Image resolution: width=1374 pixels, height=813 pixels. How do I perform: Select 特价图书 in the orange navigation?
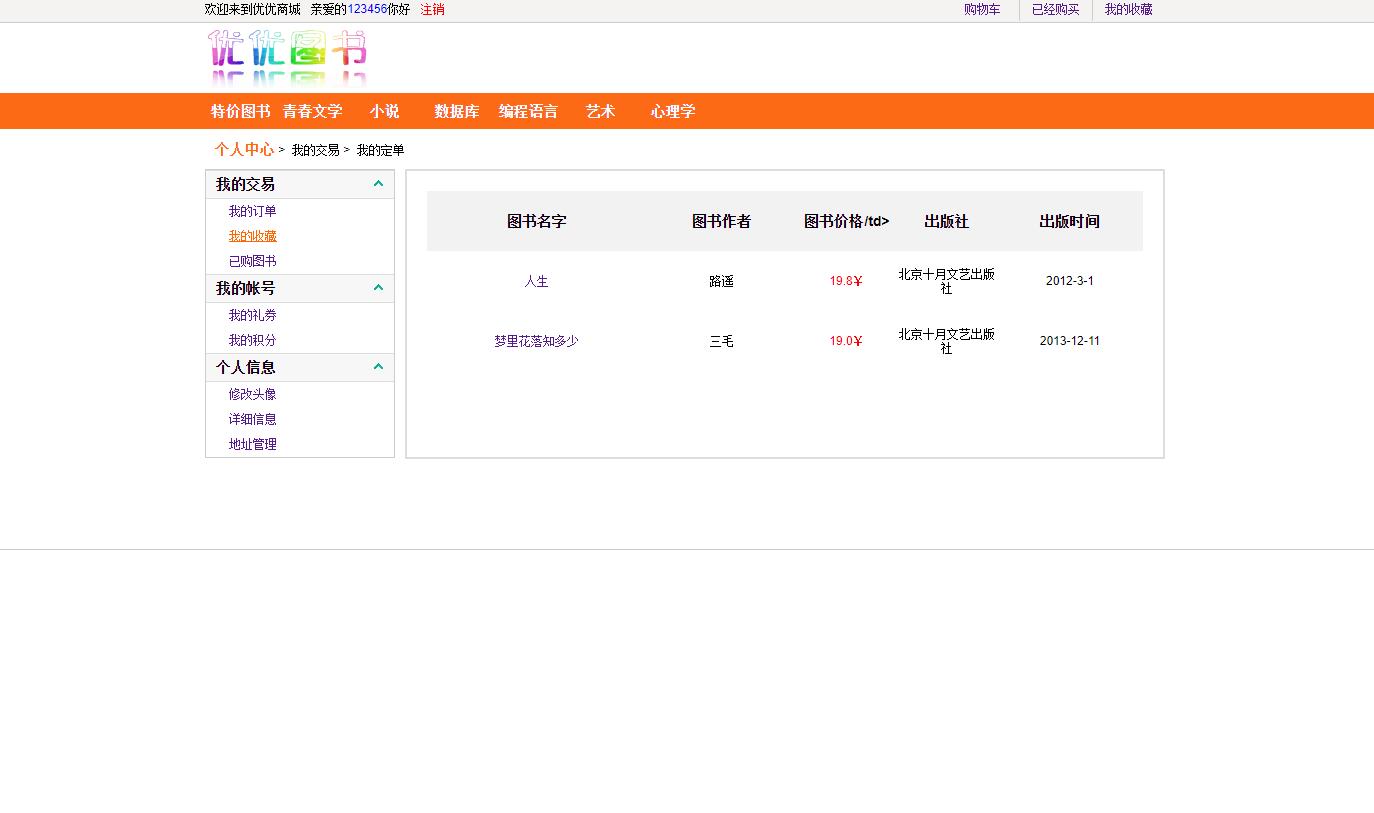click(240, 111)
